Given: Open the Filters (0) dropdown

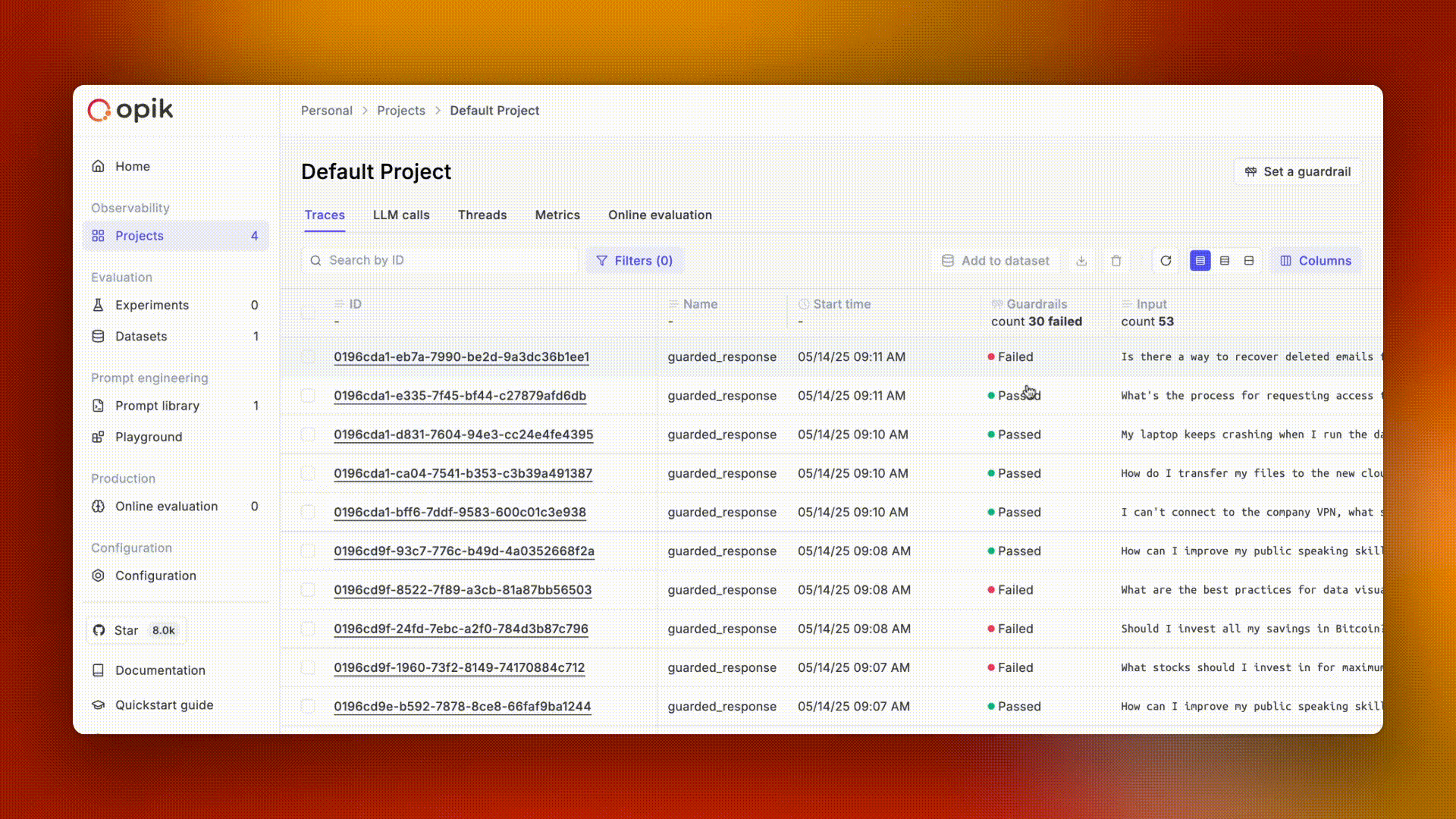Looking at the screenshot, I should [635, 261].
